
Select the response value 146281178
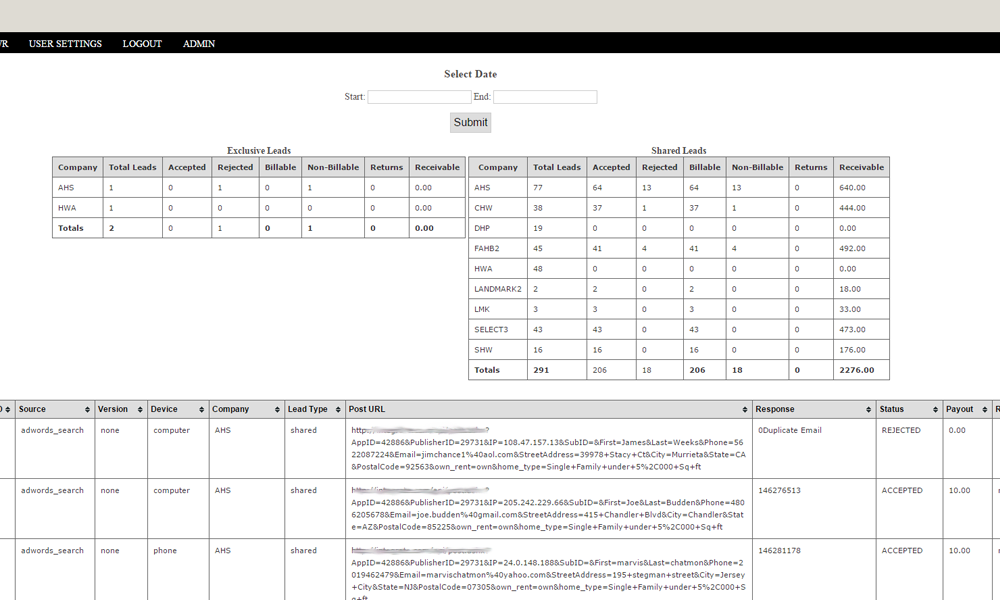pos(779,550)
